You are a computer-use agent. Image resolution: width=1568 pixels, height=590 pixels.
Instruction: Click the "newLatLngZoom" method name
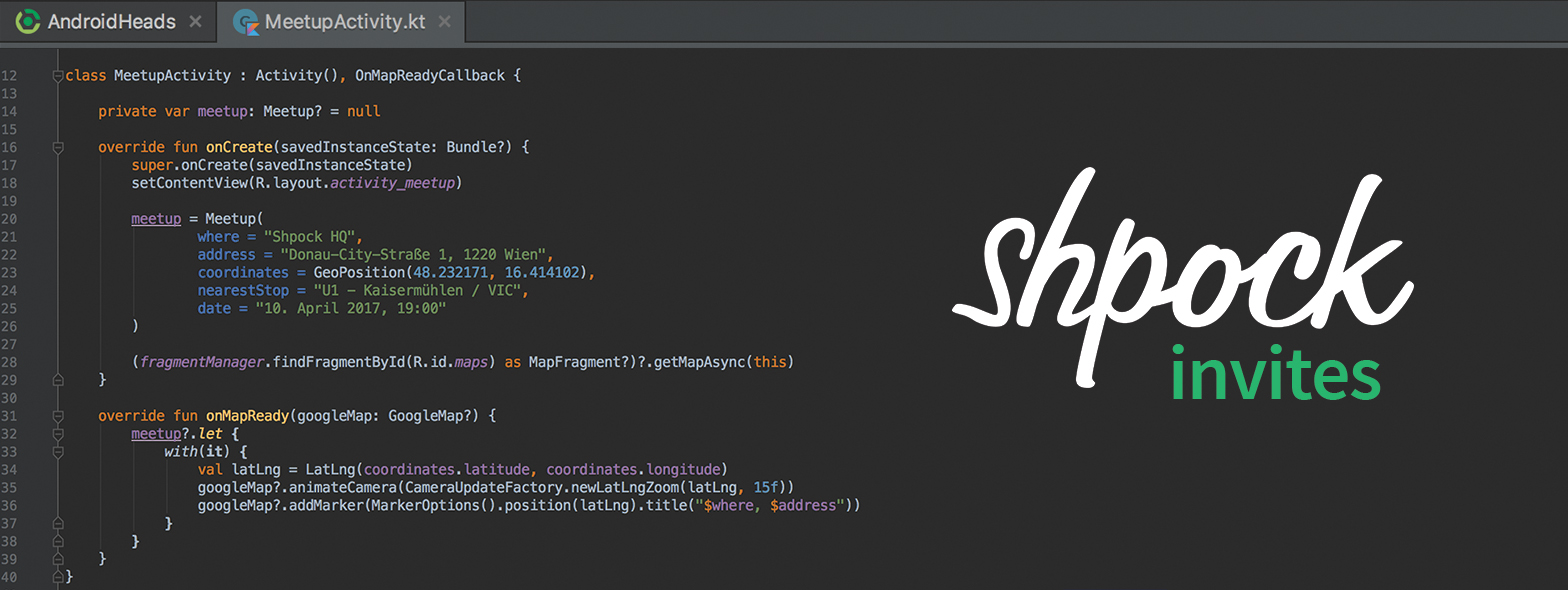(625, 487)
